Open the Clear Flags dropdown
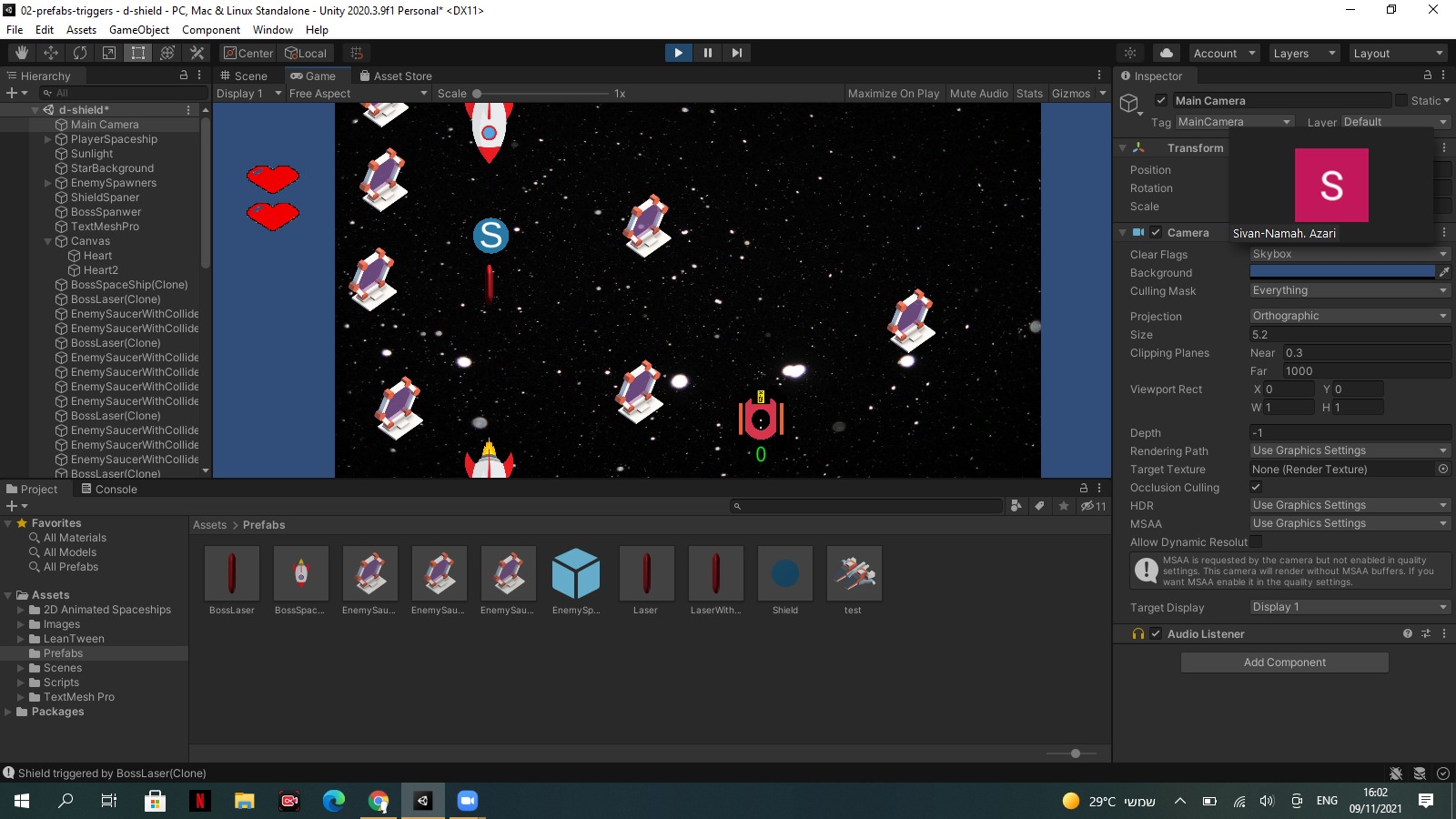Screen dimensions: 1456x819 click(1350, 254)
